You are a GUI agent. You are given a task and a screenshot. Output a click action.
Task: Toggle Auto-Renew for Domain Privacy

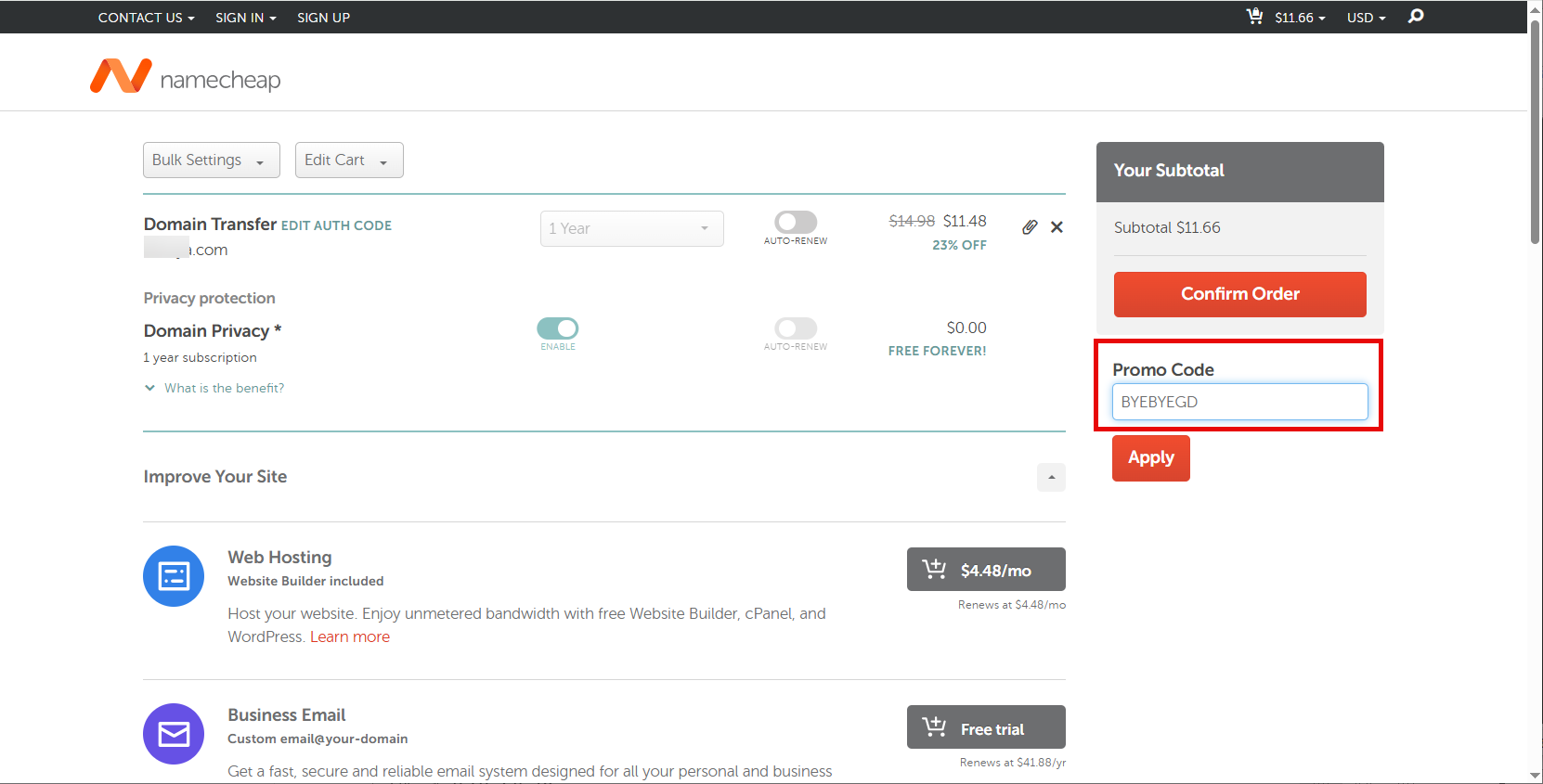(x=796, y=328)
